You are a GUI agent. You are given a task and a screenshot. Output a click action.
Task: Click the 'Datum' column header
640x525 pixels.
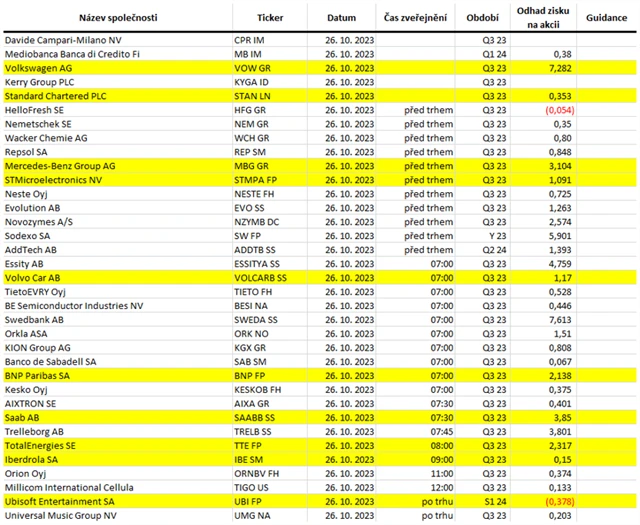(342, 18)
